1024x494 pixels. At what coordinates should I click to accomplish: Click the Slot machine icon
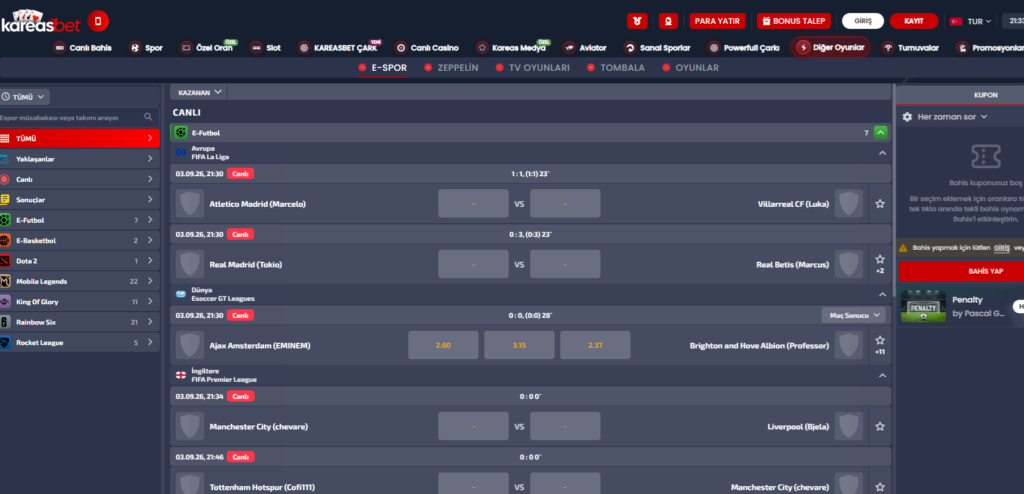tap(256, 48)
